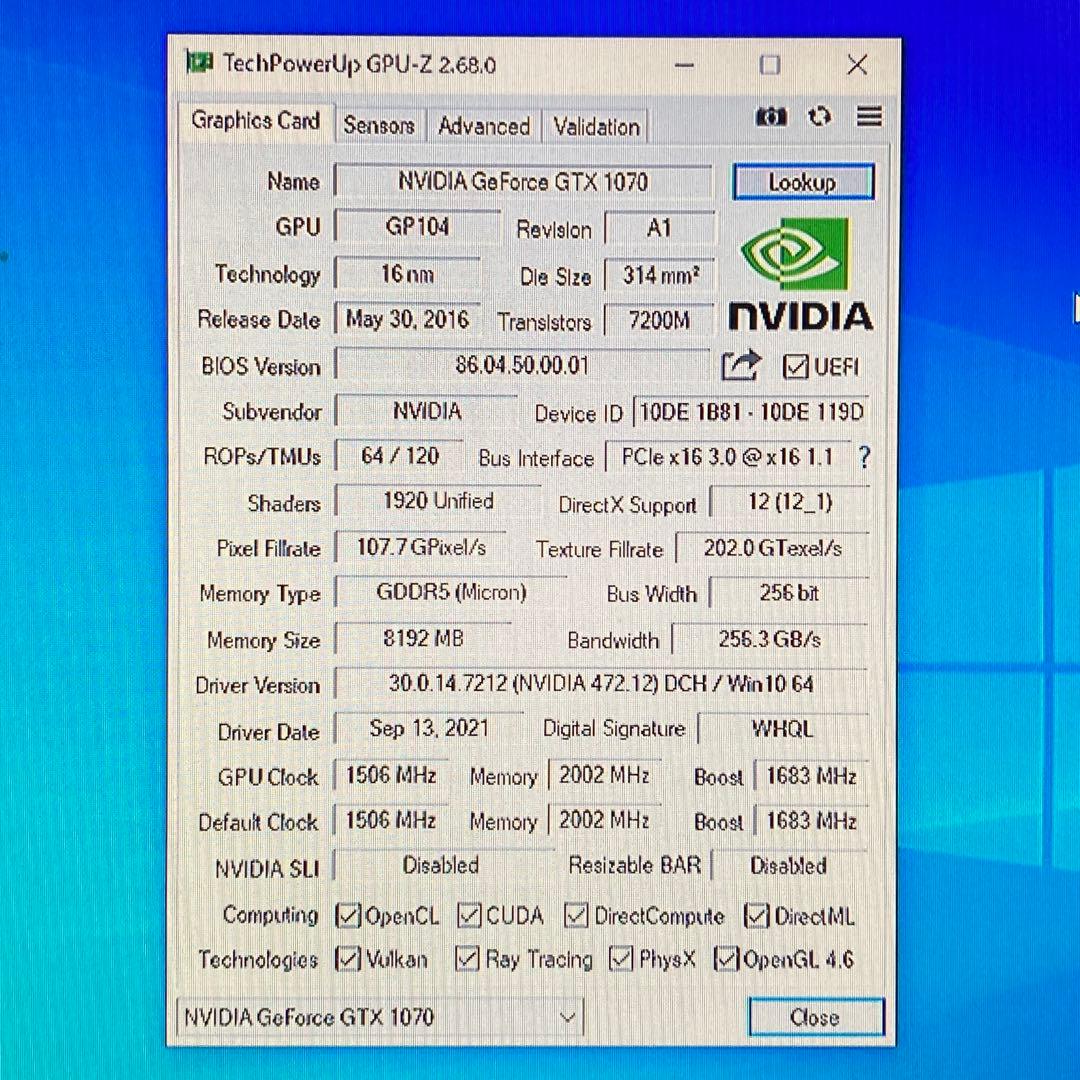Click the GPU field showing GP104
This screenshot has height=1080, width=1080.
[417, 227]
